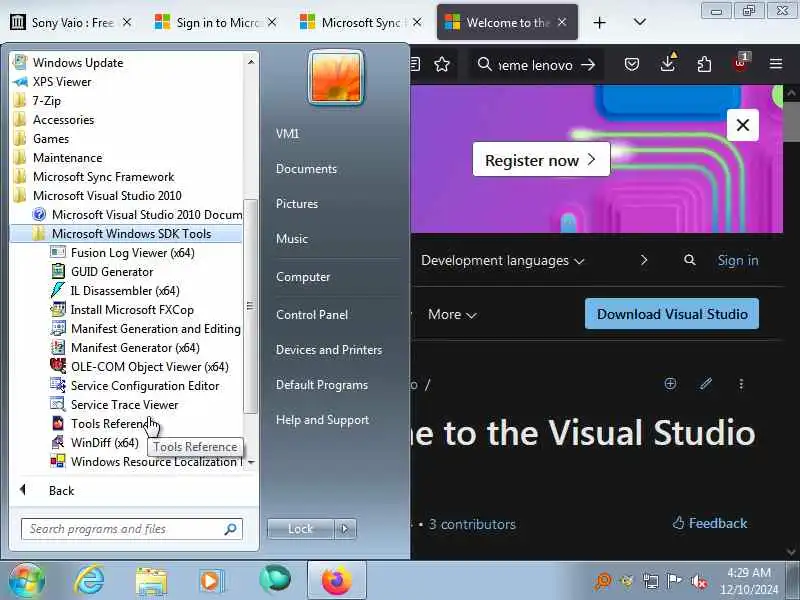The image size is (800, 600).
Task: Click the Firefox address search field
Action: click(x=535, y=65)
